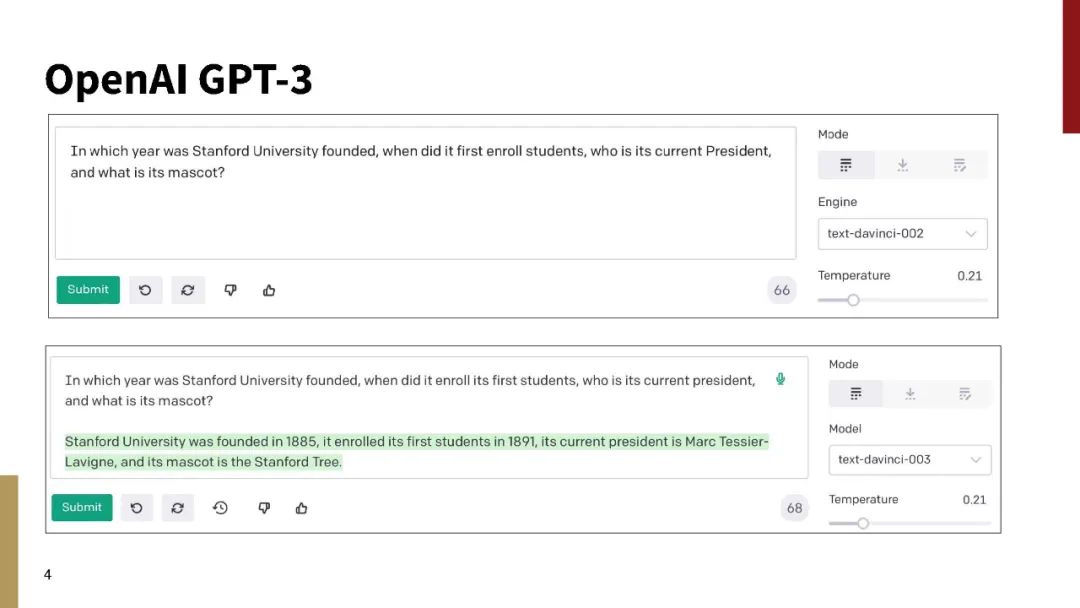1080x608 pixels.
Task: Click thumbs up in the bottom panel
Action: pos(301,508)
